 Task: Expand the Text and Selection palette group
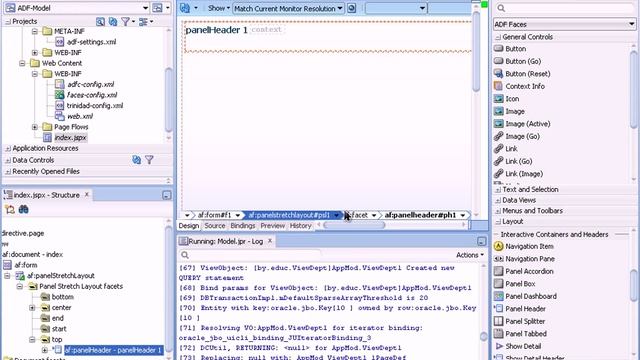click(x=498, y=190)
